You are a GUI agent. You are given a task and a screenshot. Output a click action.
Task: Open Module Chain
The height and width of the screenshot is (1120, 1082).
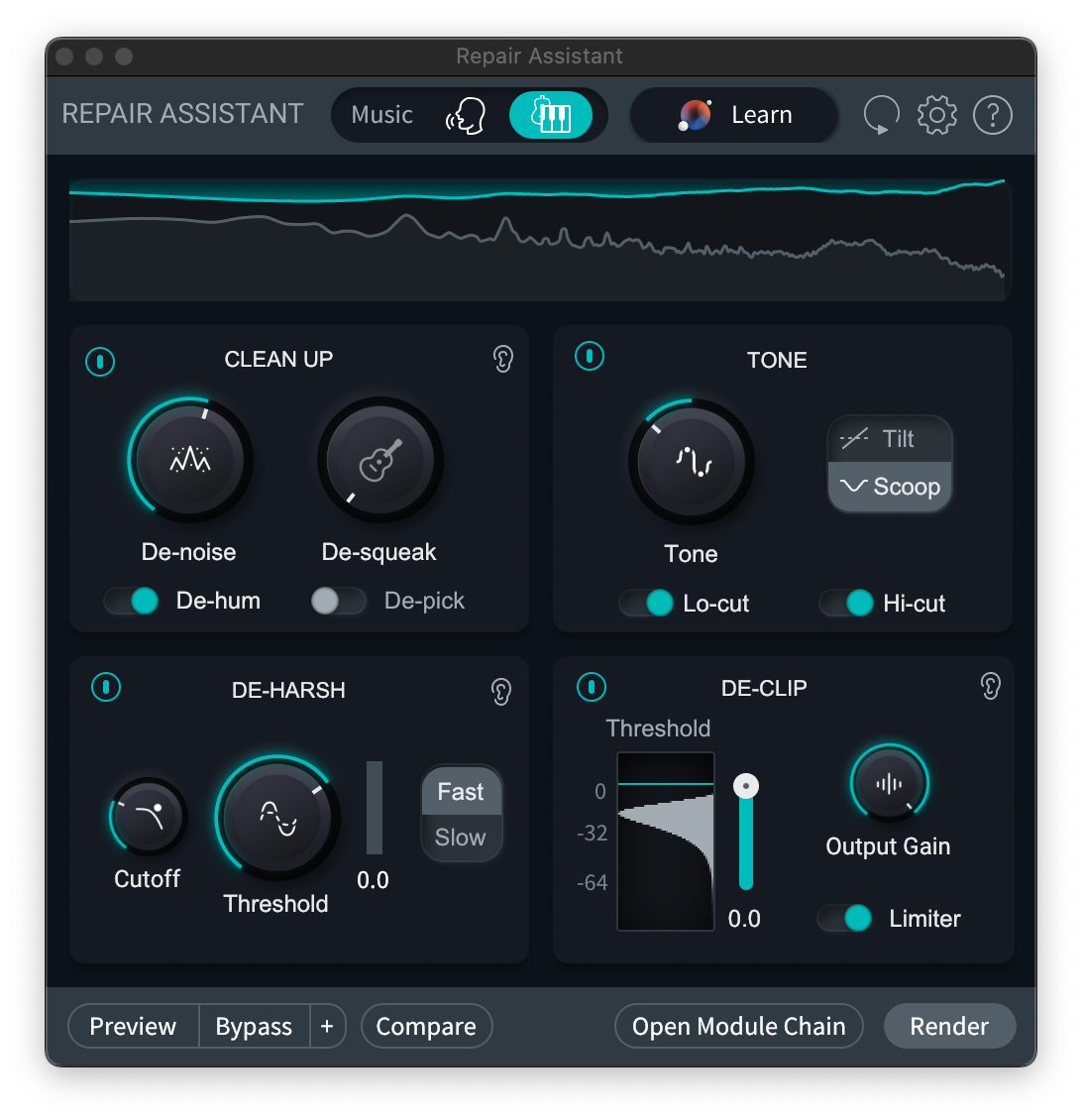click(x=738, y=1026)
